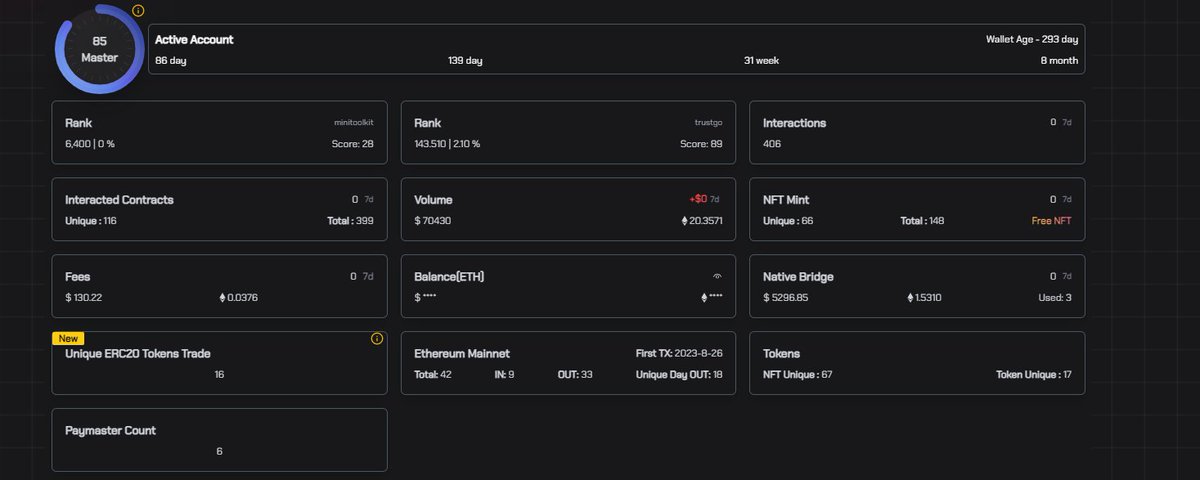Click the 7d period in Volume card

click(x=715, y=200)
